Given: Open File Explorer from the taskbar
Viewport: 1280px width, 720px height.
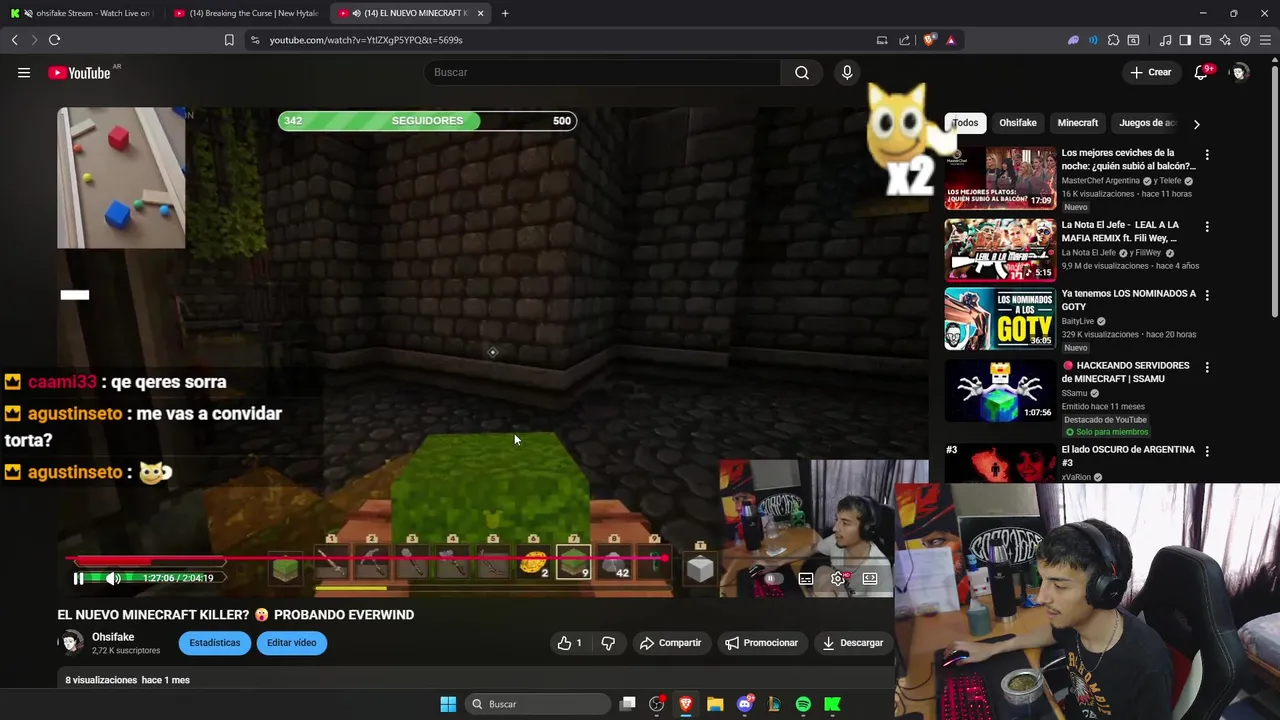Looking at the screenshot, I should pyautogui.click(x=715, y=704).
